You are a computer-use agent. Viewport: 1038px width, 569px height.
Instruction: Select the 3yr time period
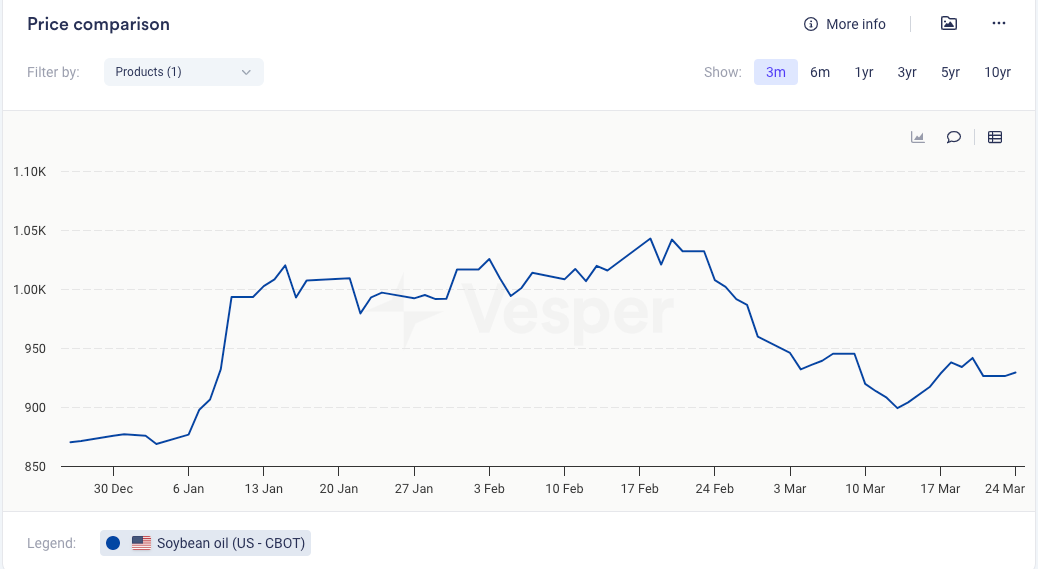coord(907,72)
